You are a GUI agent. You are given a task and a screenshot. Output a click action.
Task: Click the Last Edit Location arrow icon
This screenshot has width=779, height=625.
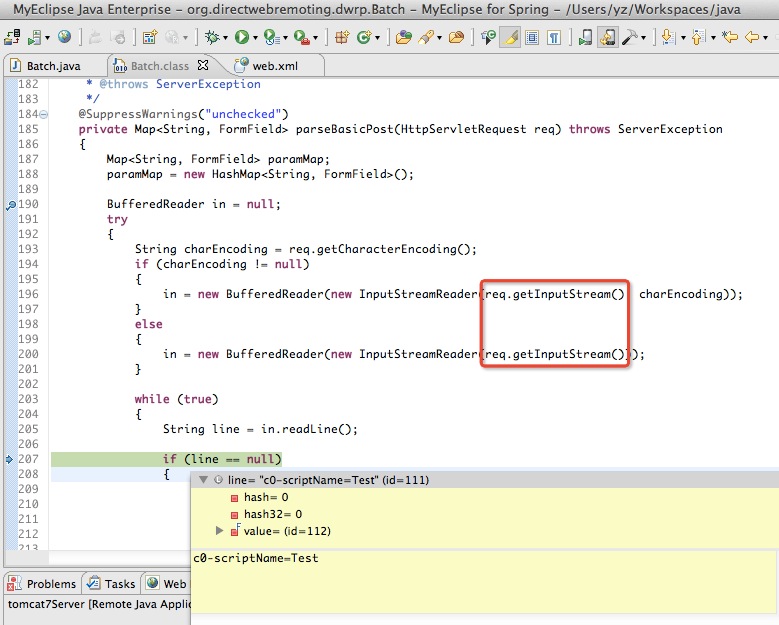730,37
